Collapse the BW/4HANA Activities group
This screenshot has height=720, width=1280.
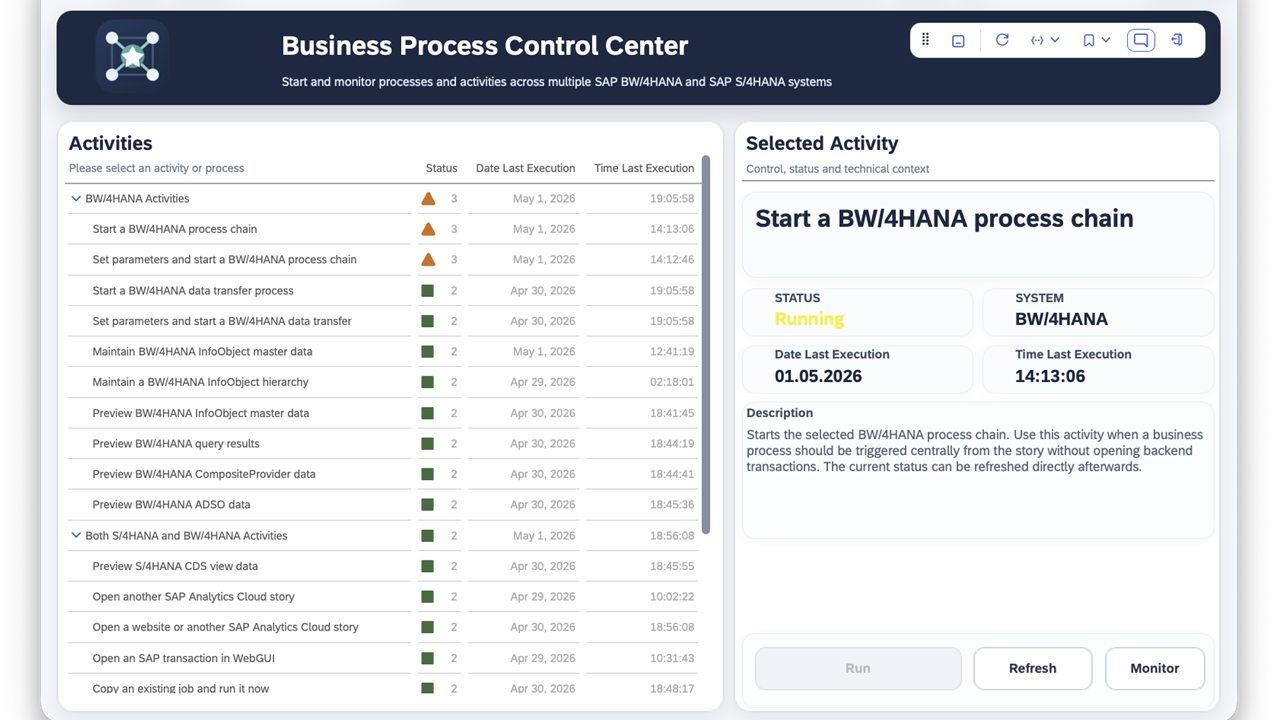point(76,199)
